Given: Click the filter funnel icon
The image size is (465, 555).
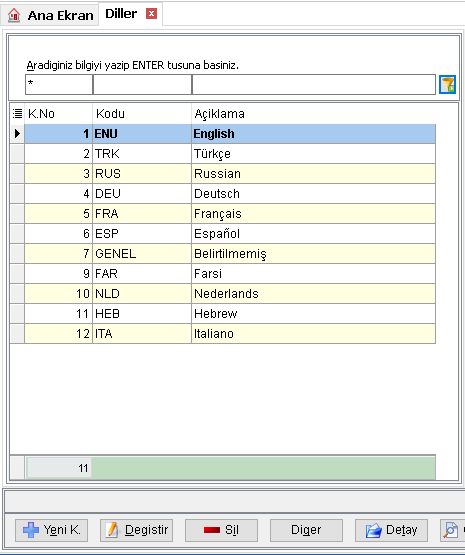Looking at the screenshot, I should [447, 85].
